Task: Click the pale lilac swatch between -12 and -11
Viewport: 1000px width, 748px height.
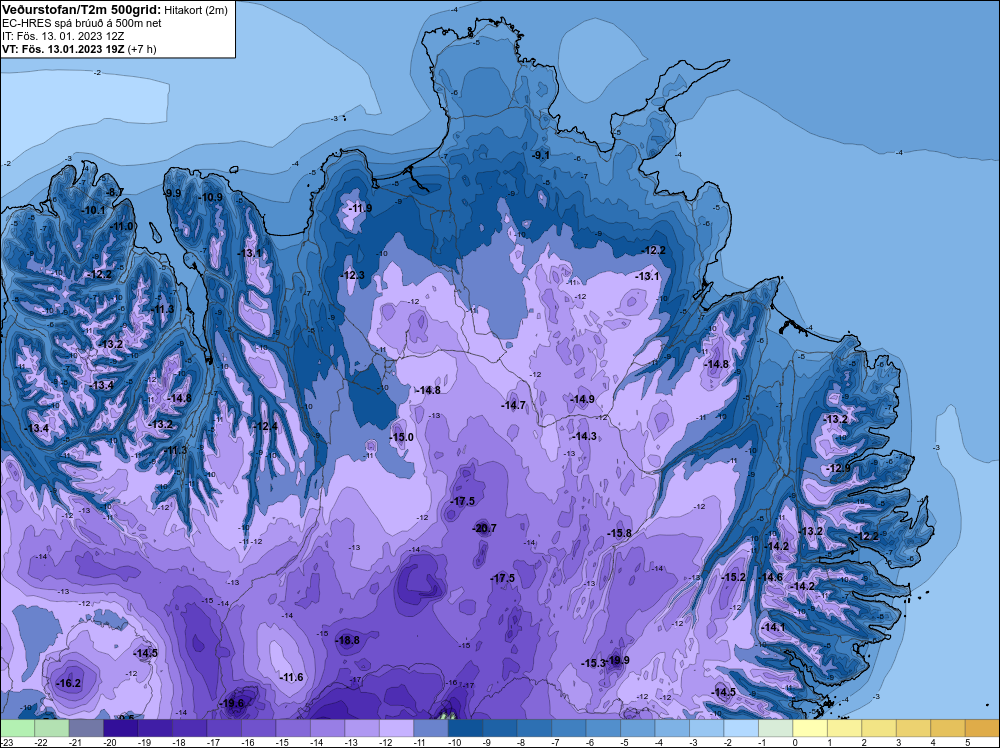Action: click(396, 728)
